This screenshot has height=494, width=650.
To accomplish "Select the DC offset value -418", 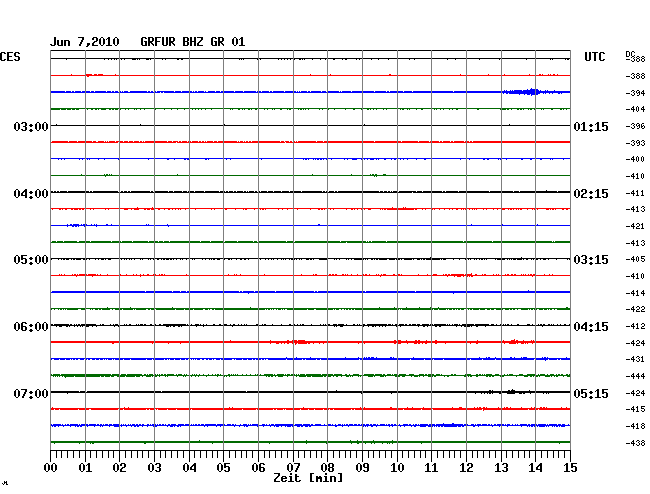I will pyautogui.click(x=635, y=426).
